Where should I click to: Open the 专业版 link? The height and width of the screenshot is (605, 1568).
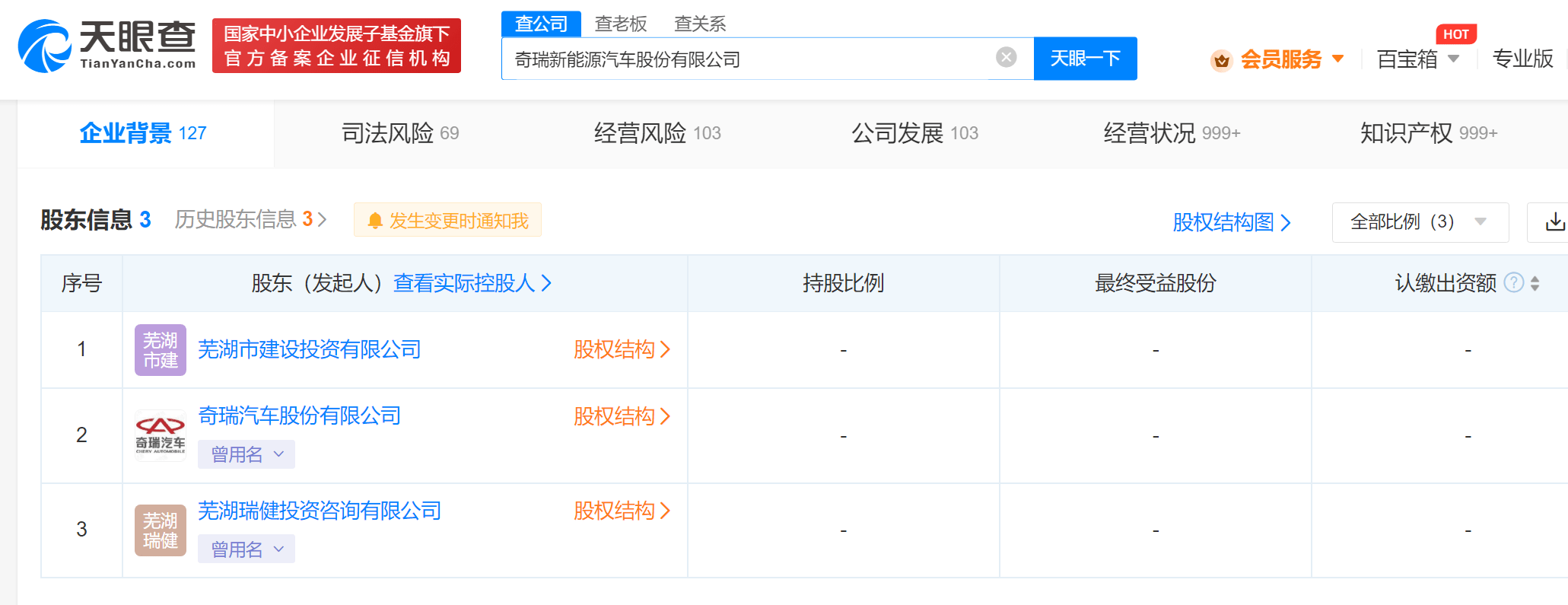coord(1522,59)
